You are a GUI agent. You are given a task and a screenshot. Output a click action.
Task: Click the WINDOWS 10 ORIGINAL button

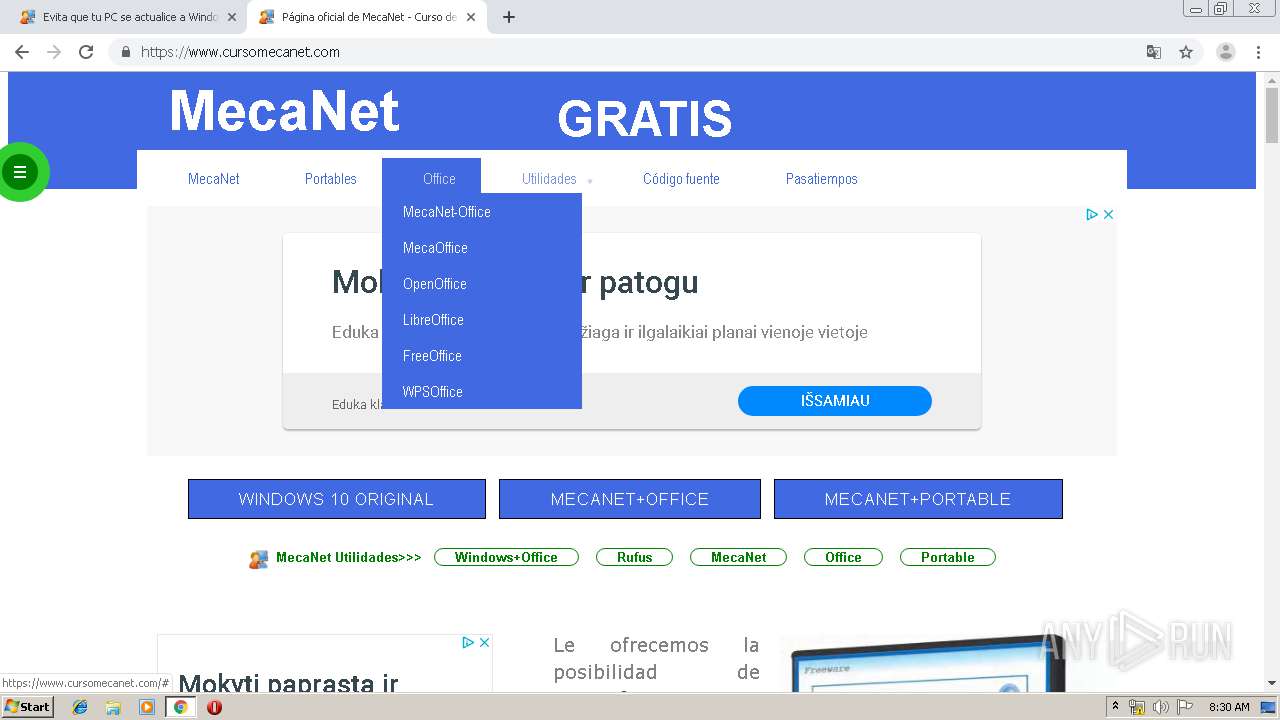pos(337,499)
